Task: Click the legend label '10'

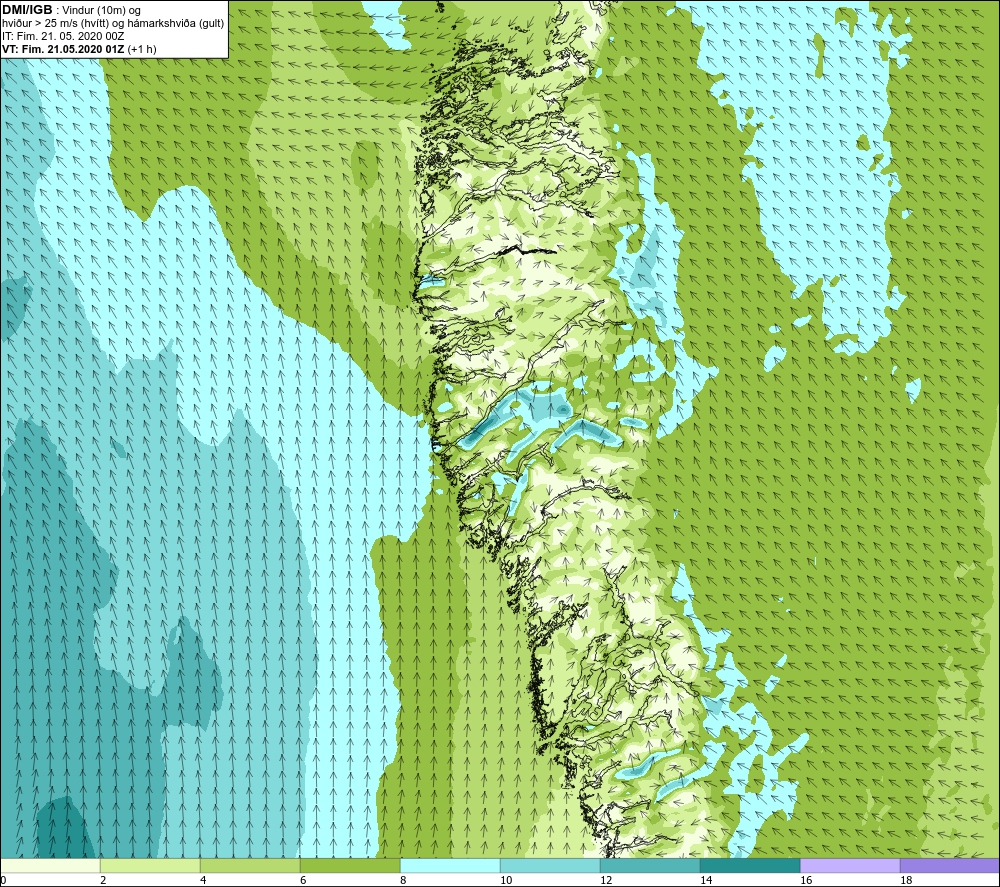Action: (x=506, y=880)
